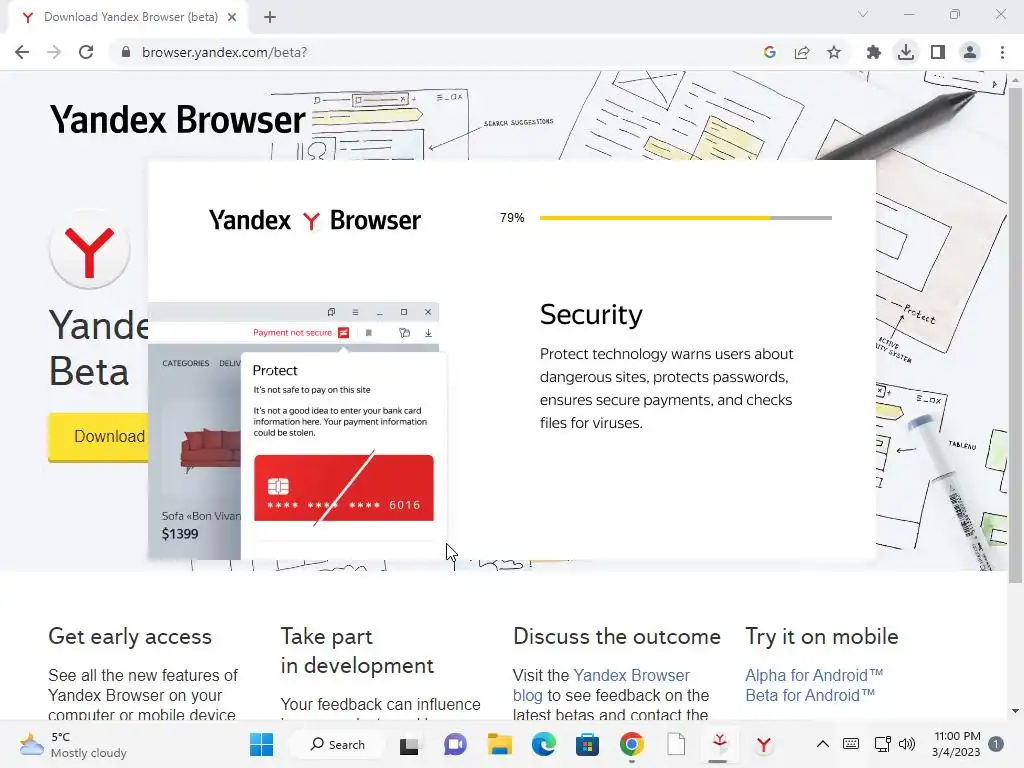Open the Extensions puzzle icon
The width and height of the screenshot is (1024, 768).
(x=874, y=52)
